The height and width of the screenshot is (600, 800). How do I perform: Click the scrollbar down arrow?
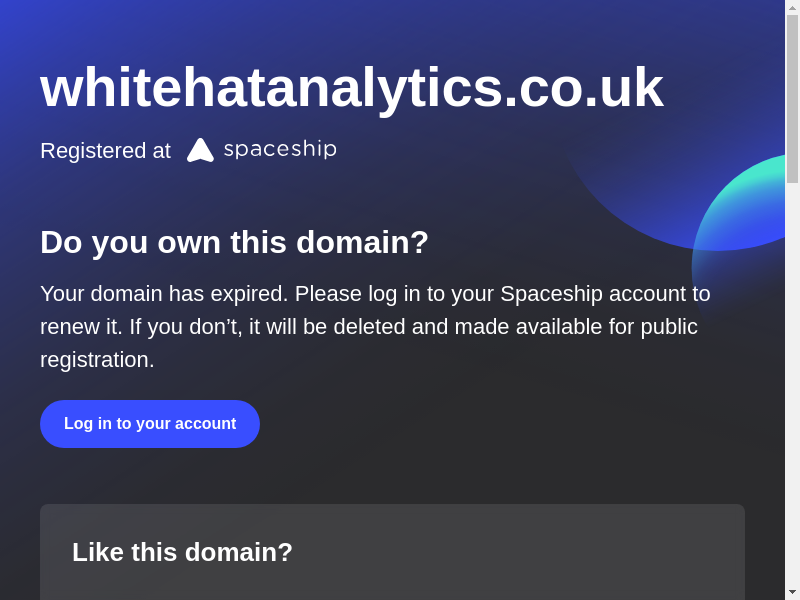pos(792,592)
